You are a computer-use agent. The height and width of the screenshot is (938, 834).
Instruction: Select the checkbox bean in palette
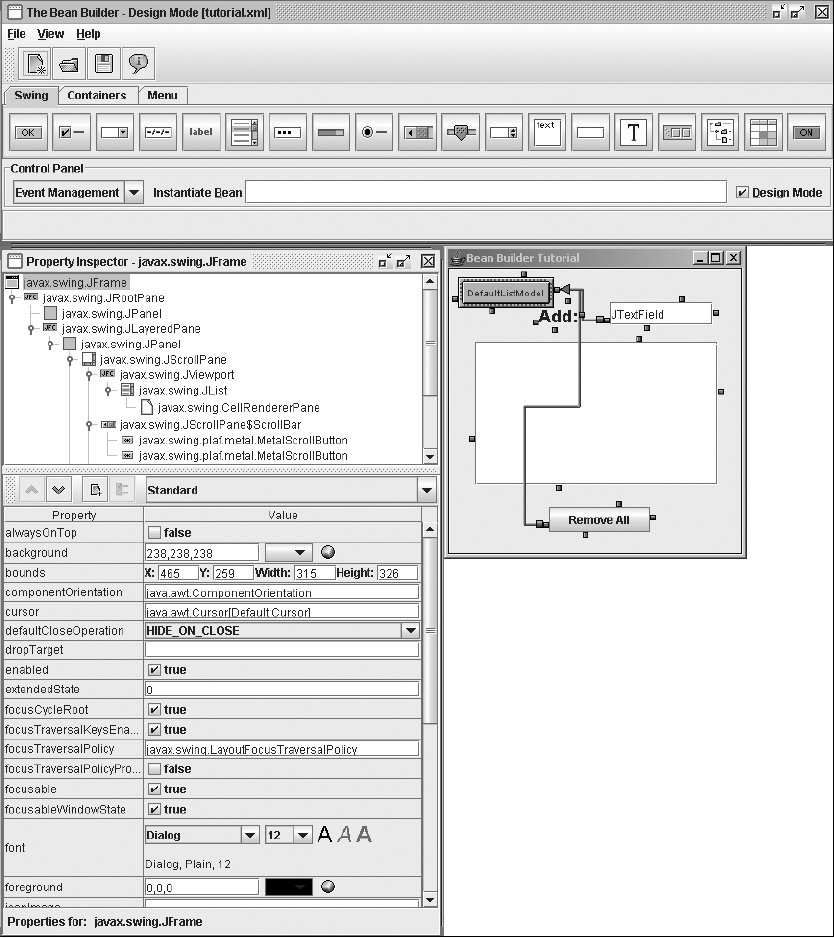(x=72, y=132)
